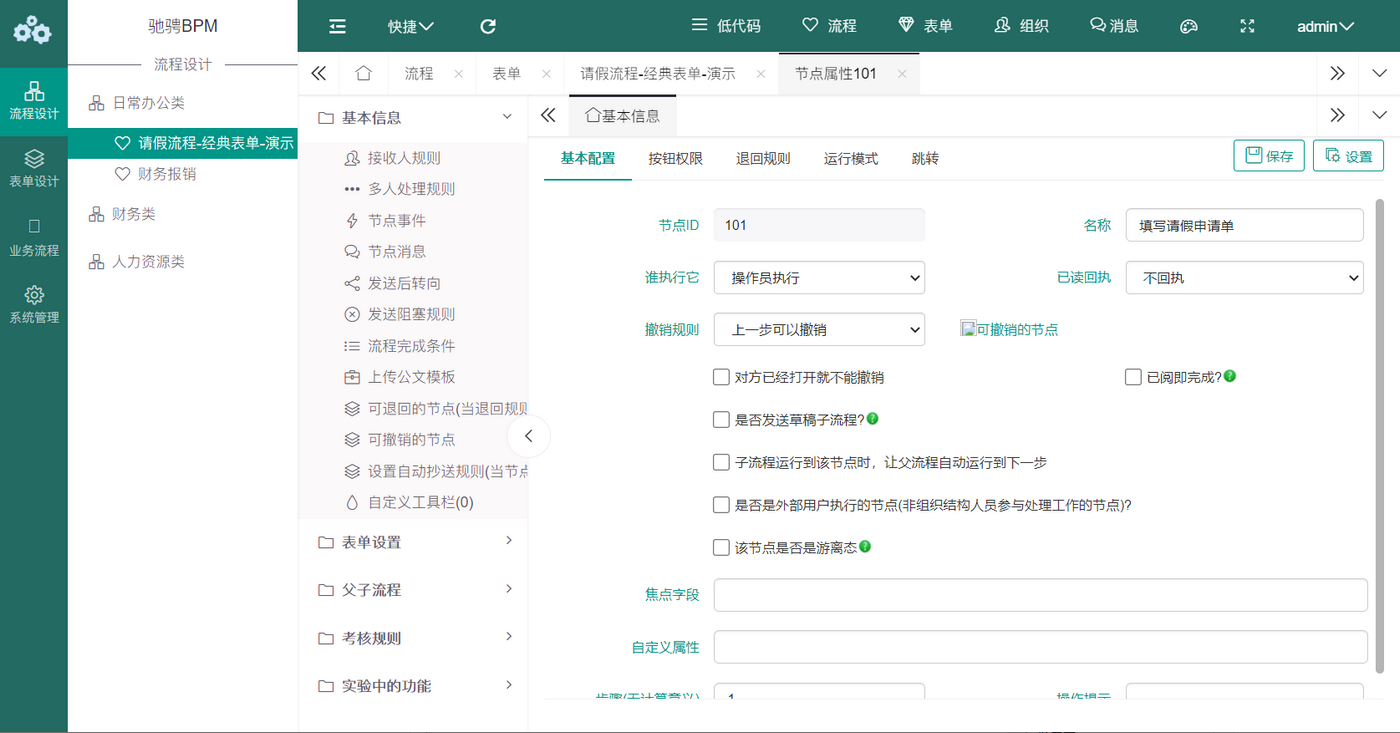Check 是否发送草稿子流程 option

[x=721, y=419]
